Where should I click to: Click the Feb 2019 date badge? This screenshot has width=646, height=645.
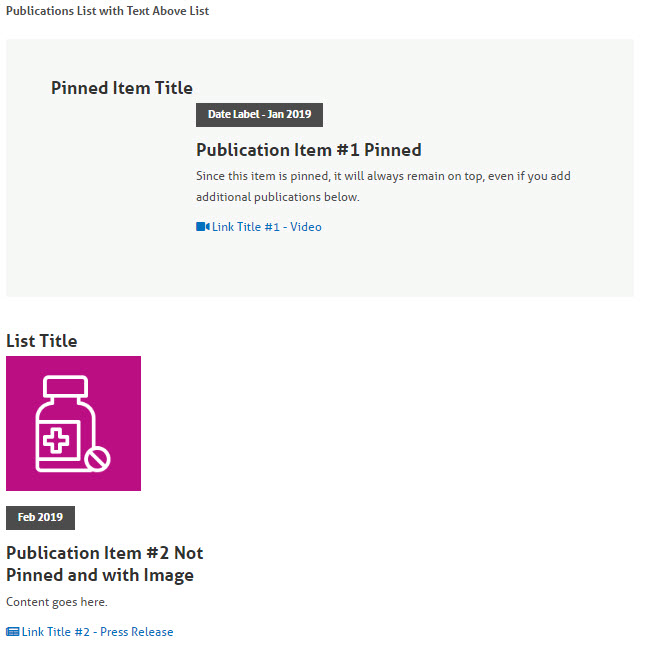(x=40, y=518)
